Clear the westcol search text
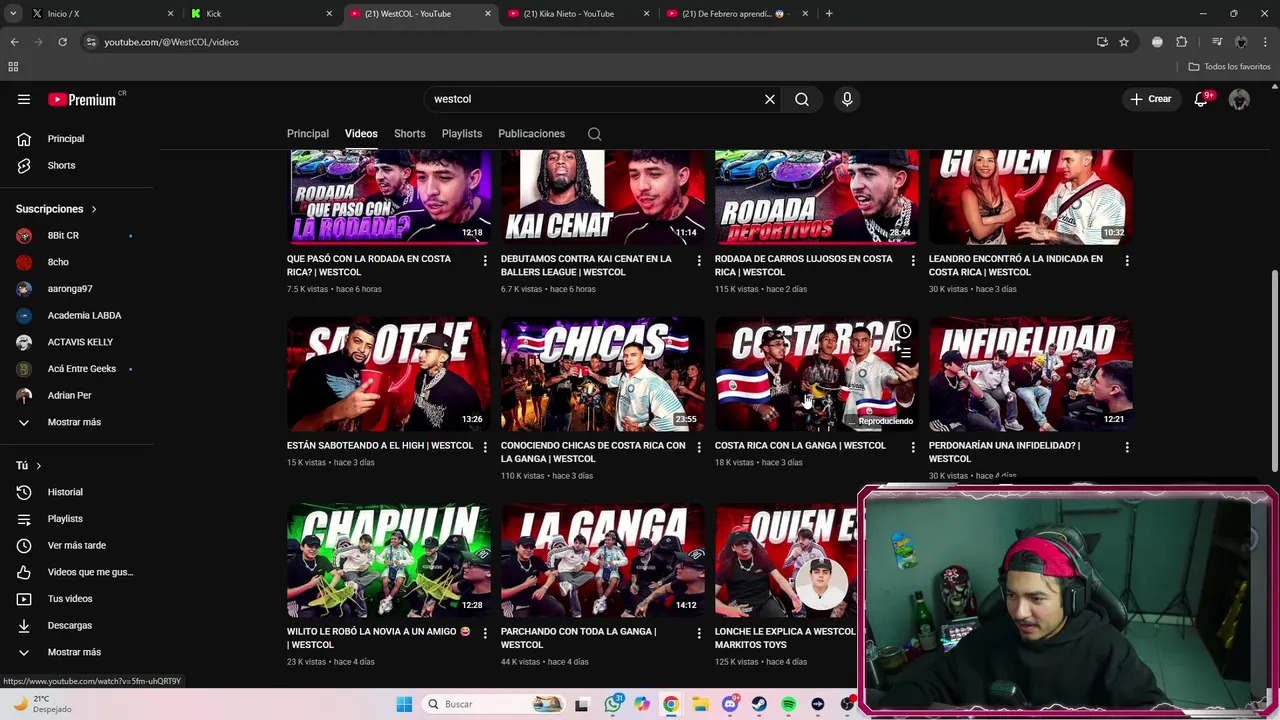Image resolution: width=1280 pixels, height=720 pixels. [769, 99]
